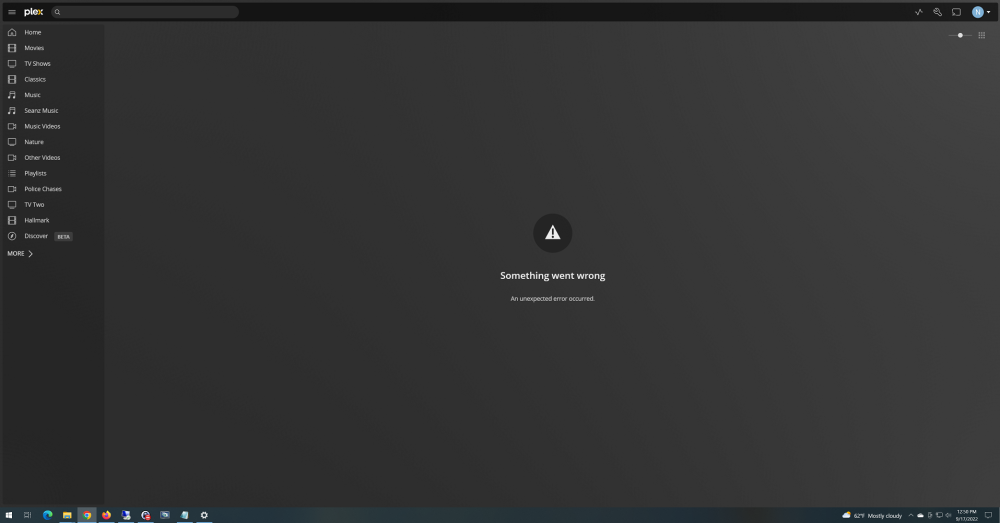
Task: Open the Windows Start menu
Action: pyautogui.click(x=9, y=515)
